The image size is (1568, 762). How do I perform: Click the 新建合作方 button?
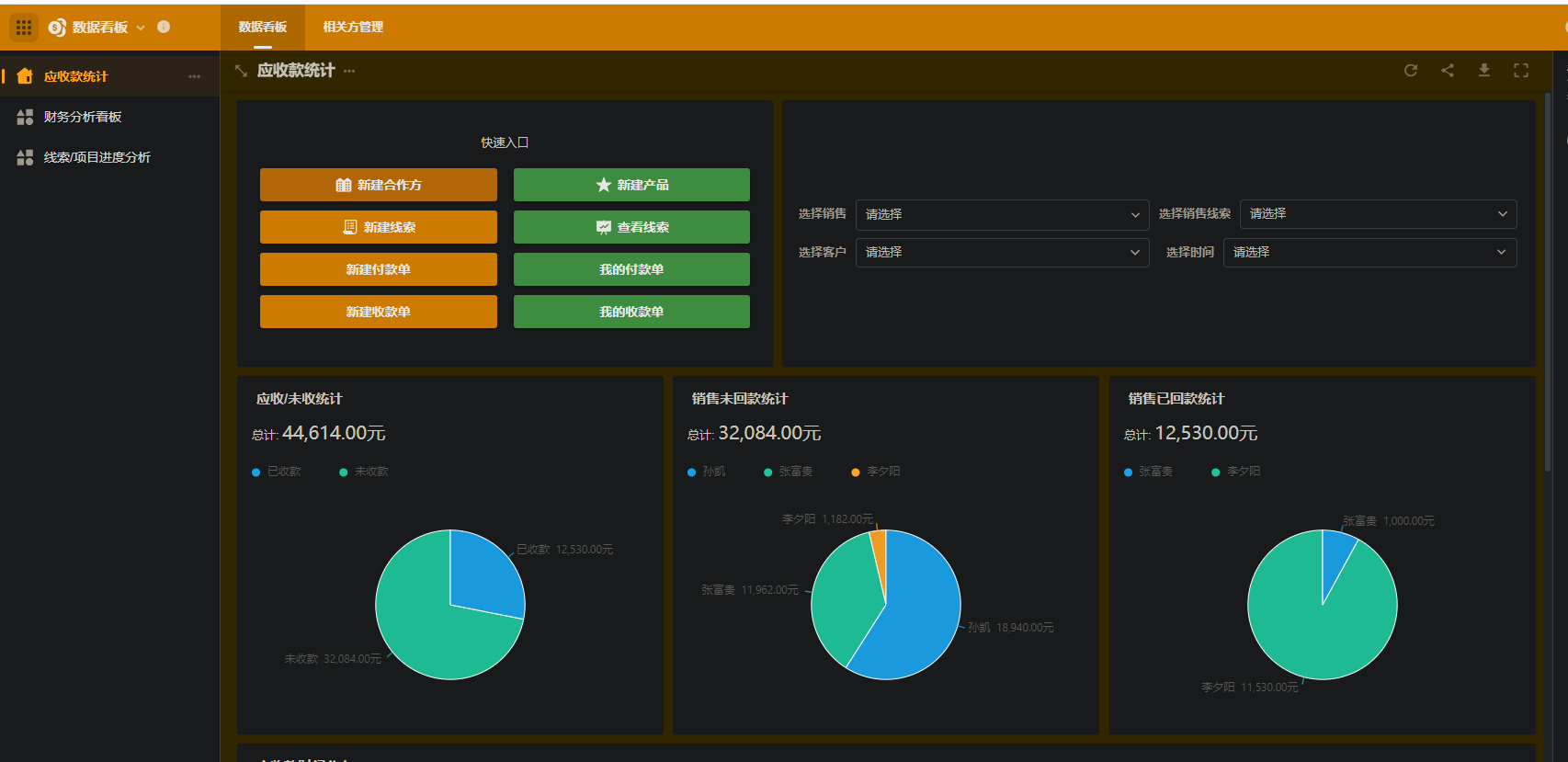tap(379, 185)
